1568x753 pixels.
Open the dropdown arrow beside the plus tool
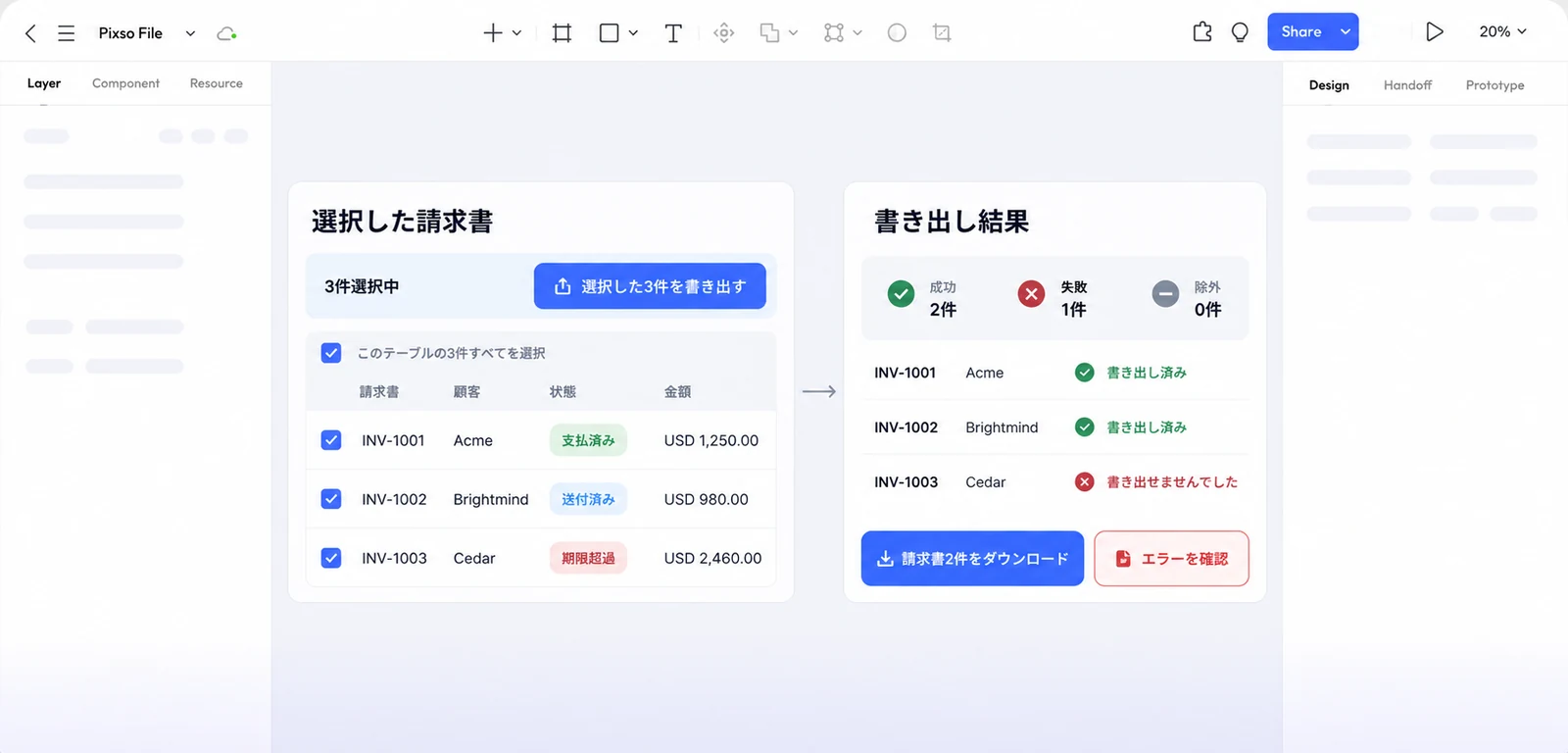click(x=516, y=33)
